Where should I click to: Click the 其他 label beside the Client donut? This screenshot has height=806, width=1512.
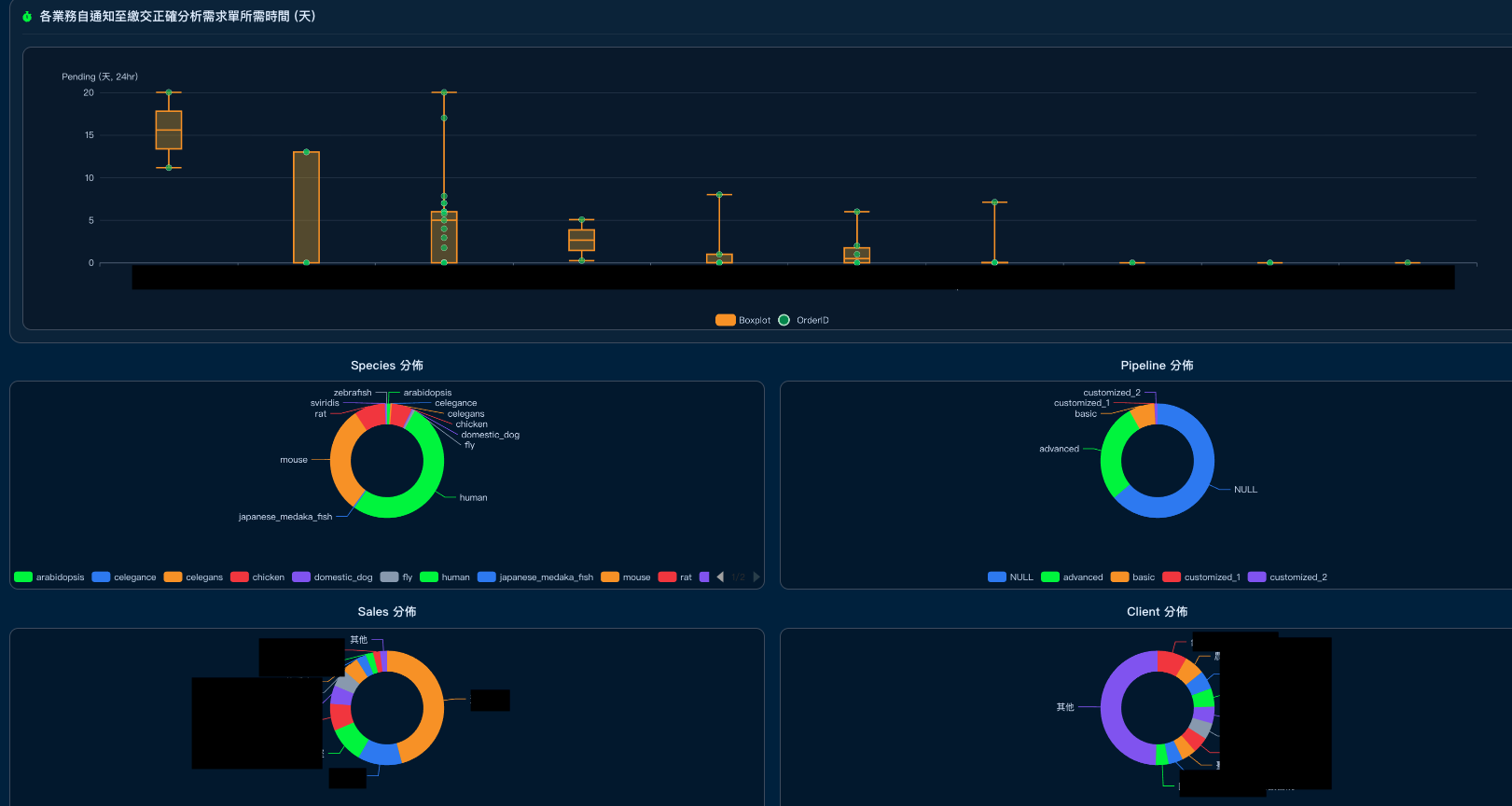[1065, 707]
